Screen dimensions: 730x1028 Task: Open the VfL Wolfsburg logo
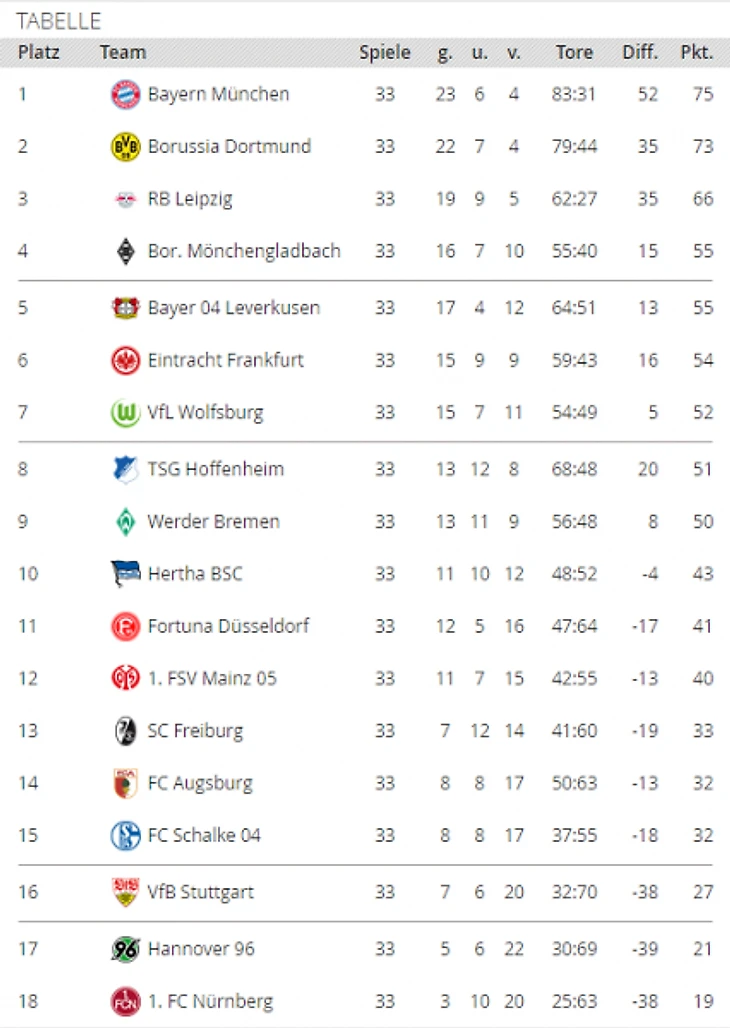tap(125, 413)
